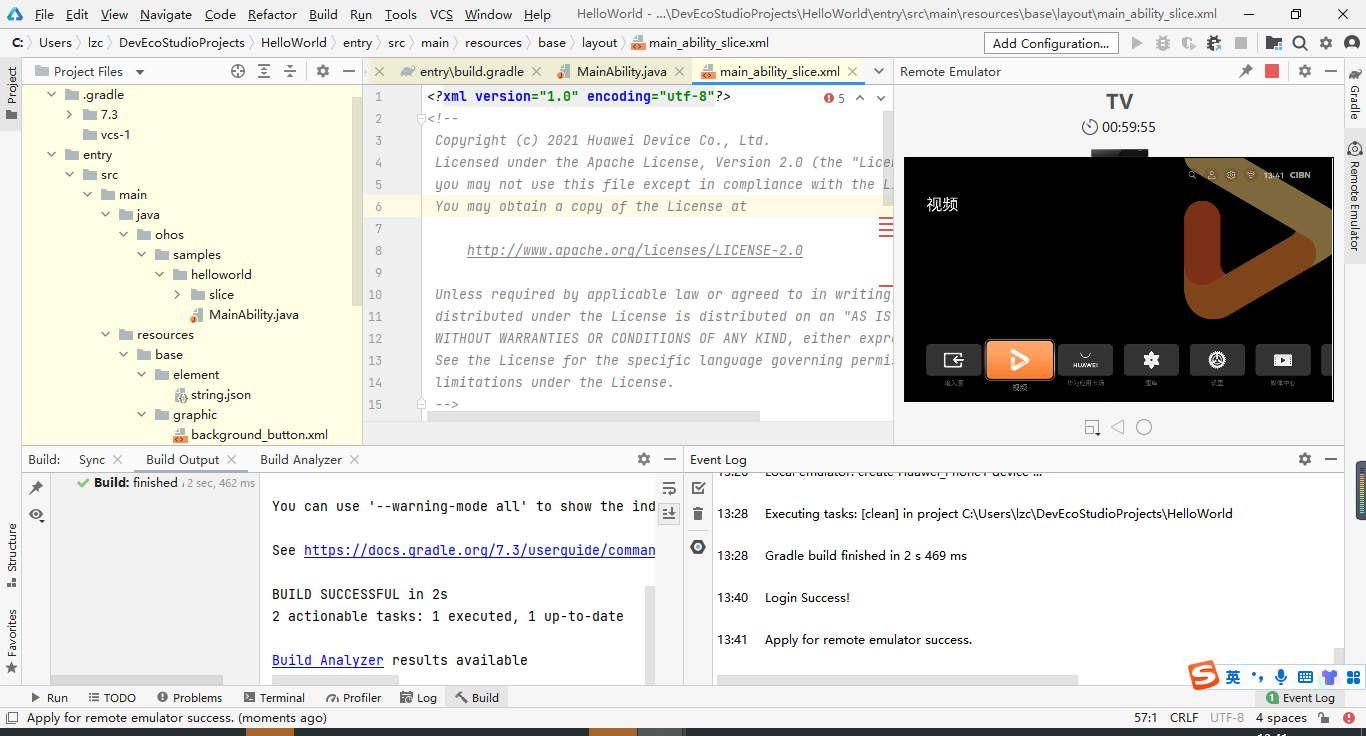This screenshot has height=736, width=1366.
Task: Collapse the entry folder in project tree
Action: tap(52, 155)
